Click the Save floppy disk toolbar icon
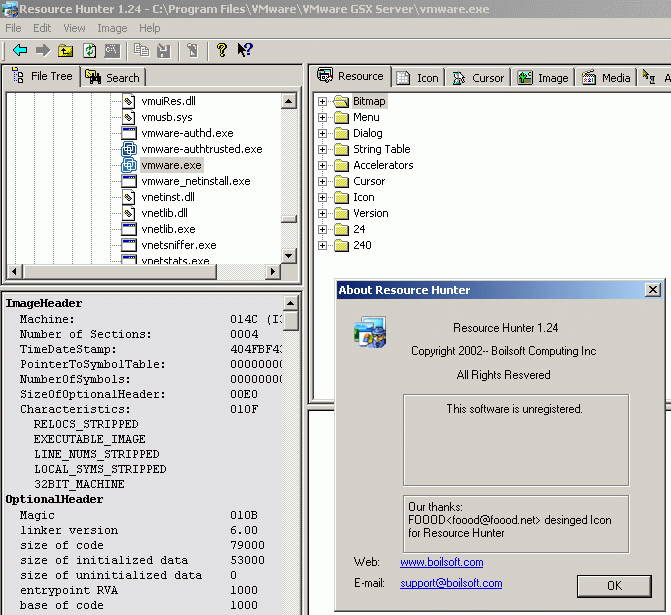671x615 pixels. click(163, 51)
